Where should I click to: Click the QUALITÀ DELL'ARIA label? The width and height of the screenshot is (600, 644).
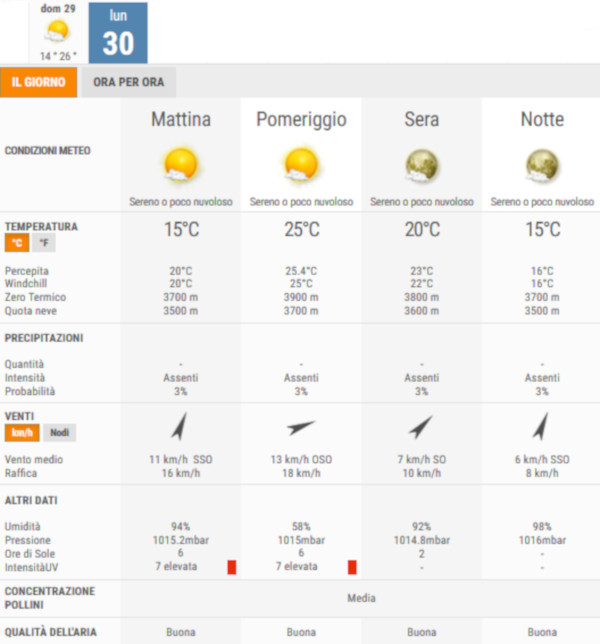click(51, 632)
